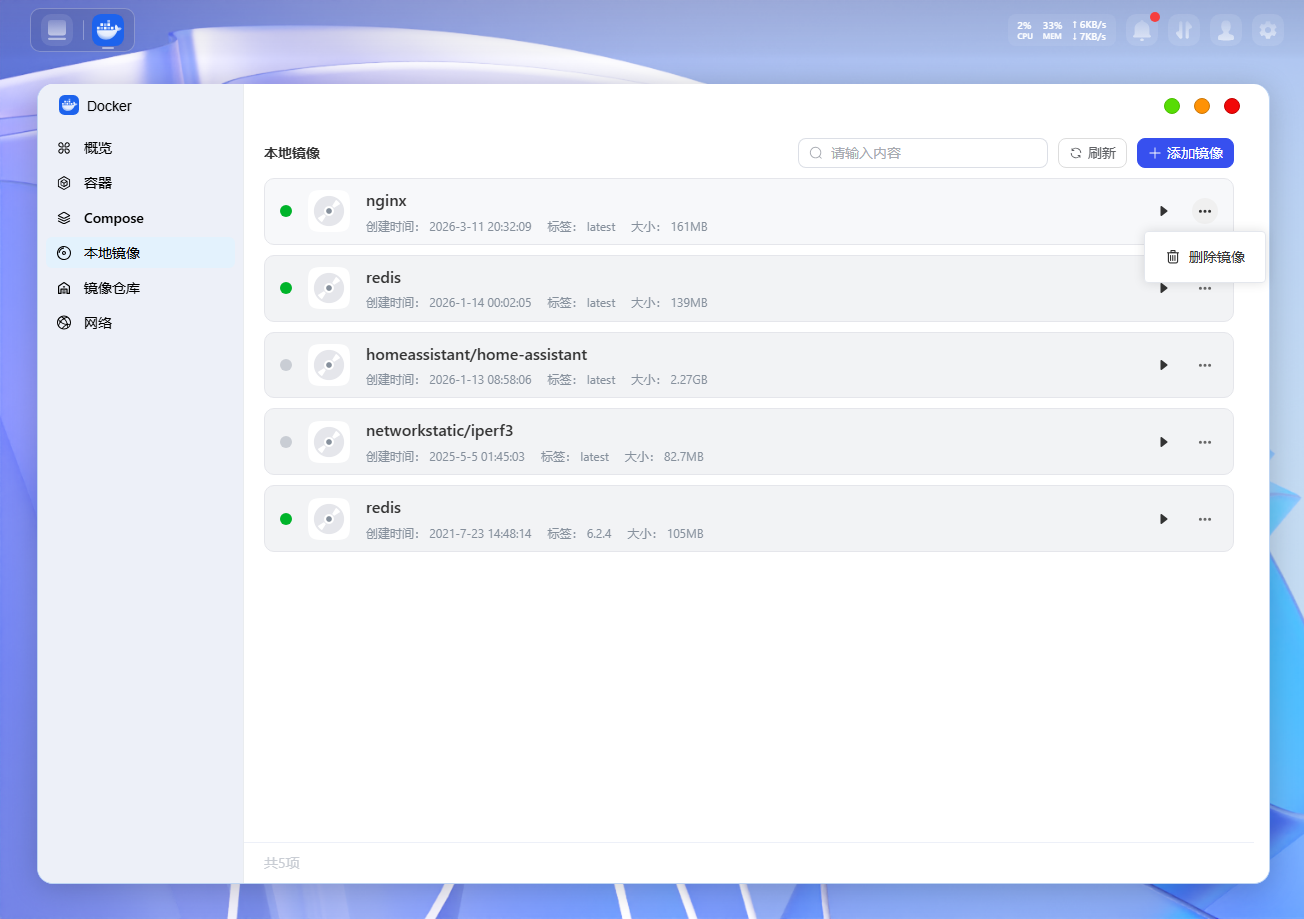Click the 82.7MB size value
Screen dimensions: 1304x919
tap(684, 457)
